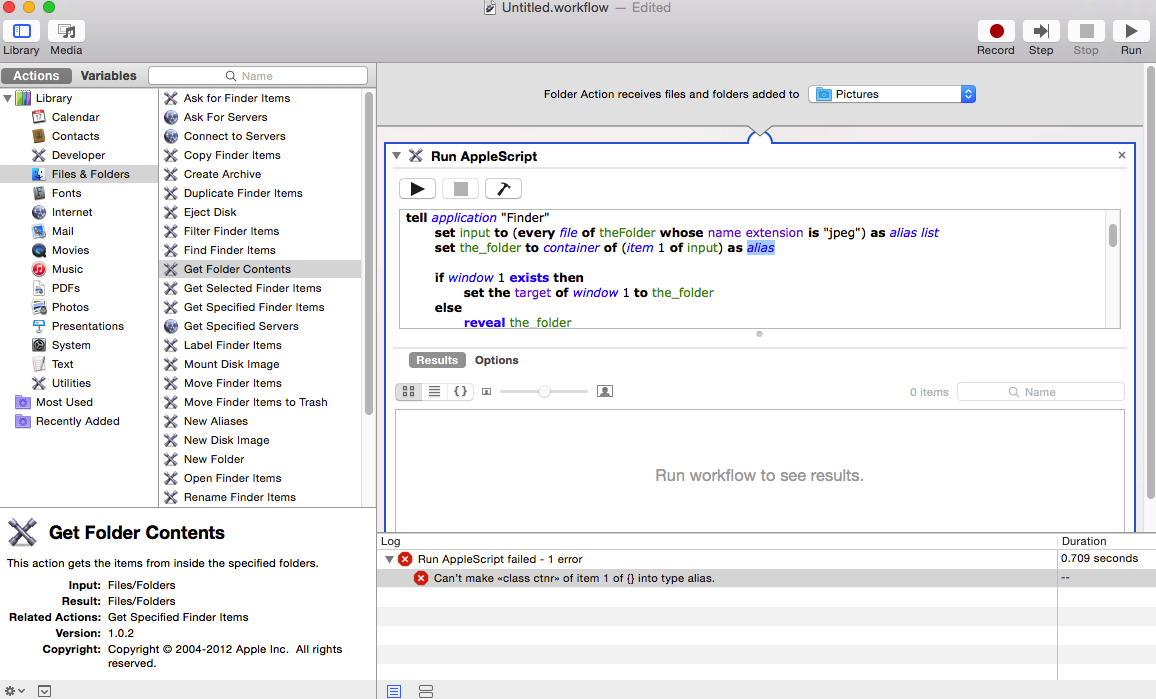Screen dimensions: 1156x699
Task: Collapse the Run AppleScript action triangle
Action: [397, 156]
